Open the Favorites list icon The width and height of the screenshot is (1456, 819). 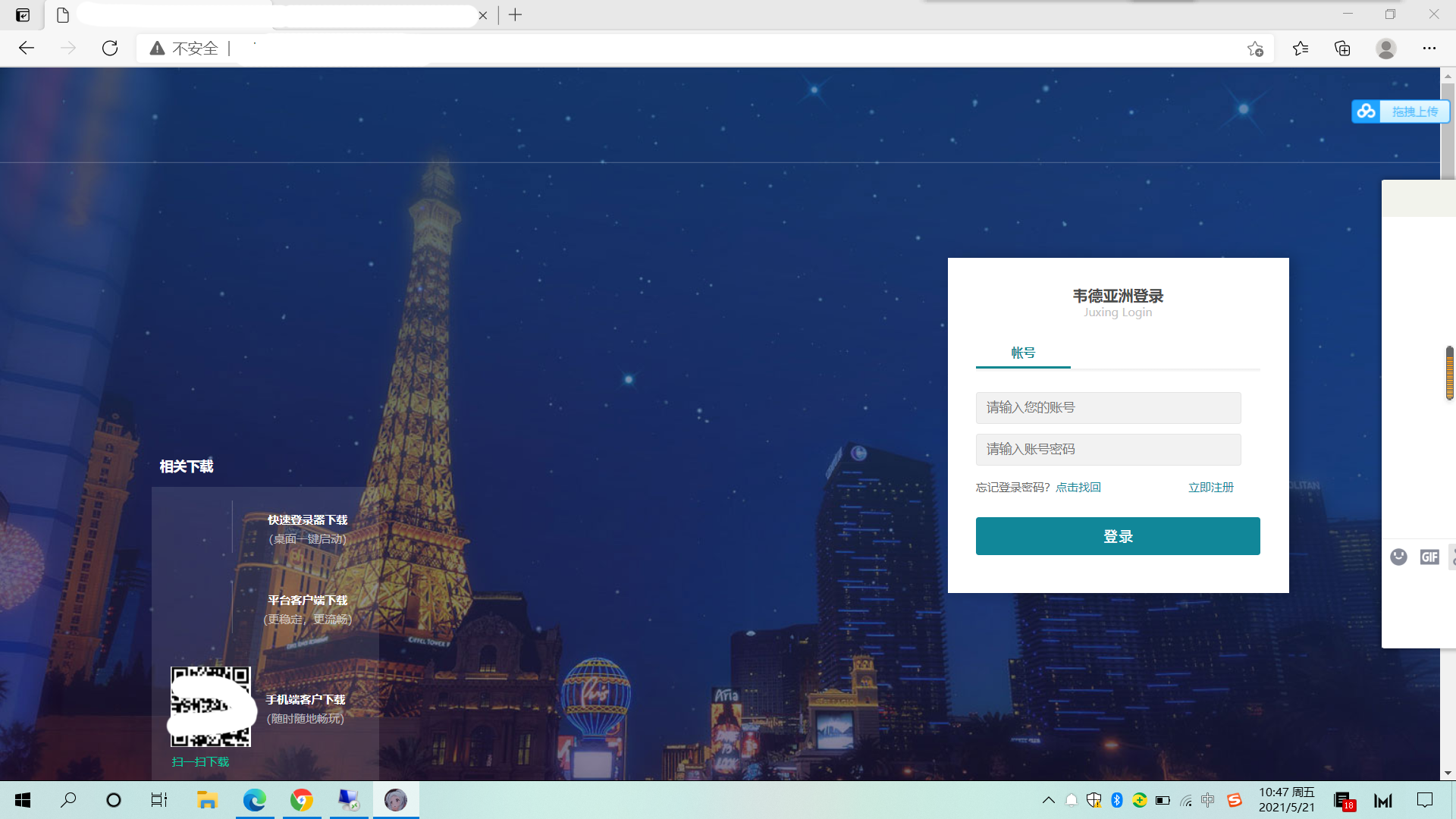click(1301, 49)
